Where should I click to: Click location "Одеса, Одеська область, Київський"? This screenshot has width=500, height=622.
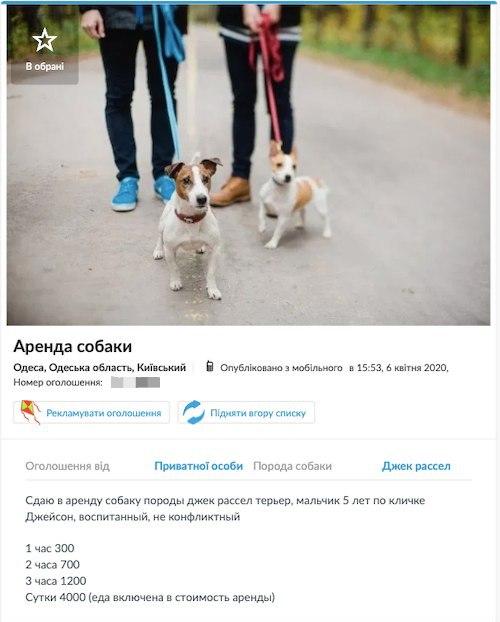tap(100, 367)
